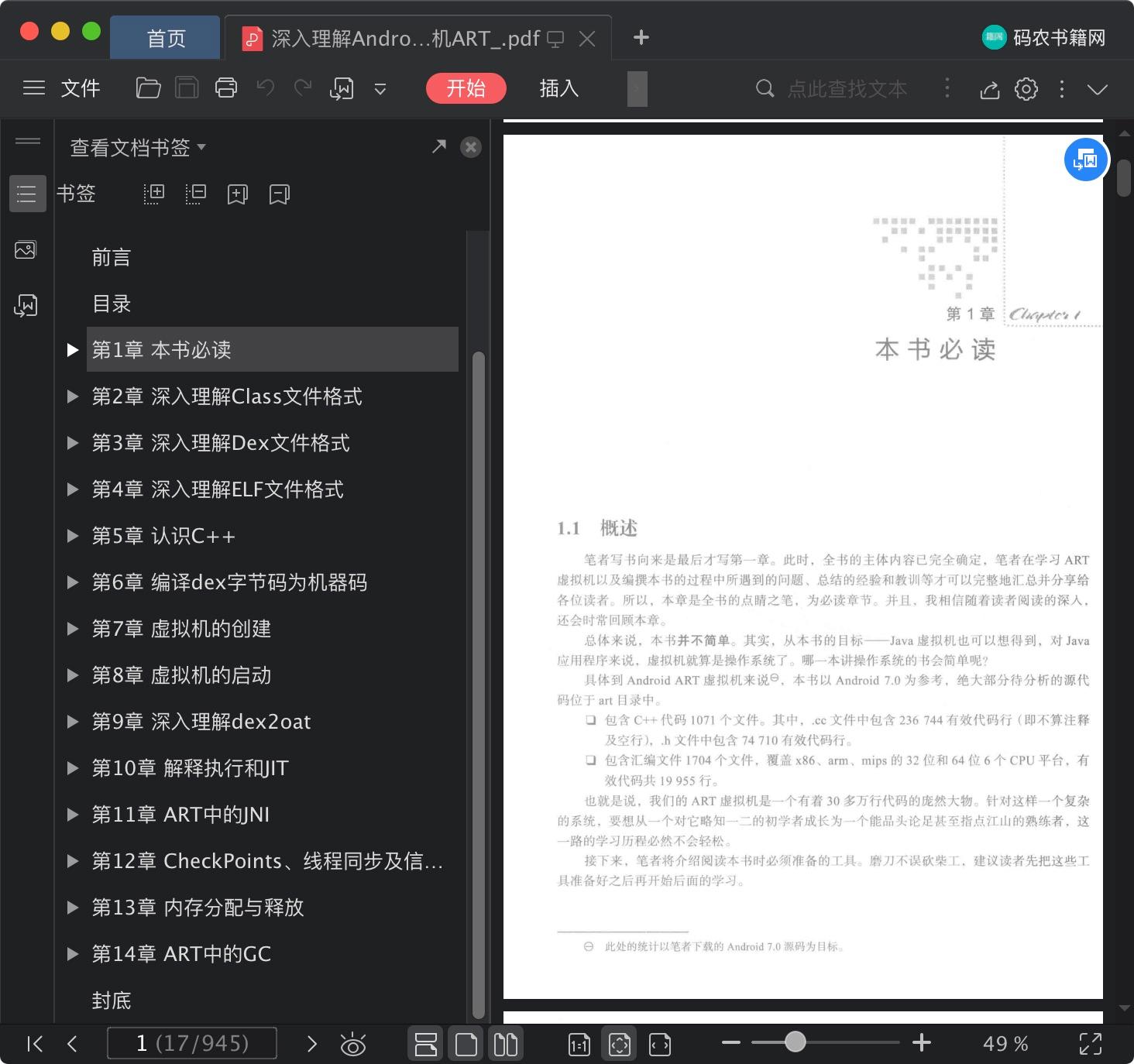Open the 封底 bookmark
The width and height of the screenshot is (1134, 1064).
click(112, 1001)
